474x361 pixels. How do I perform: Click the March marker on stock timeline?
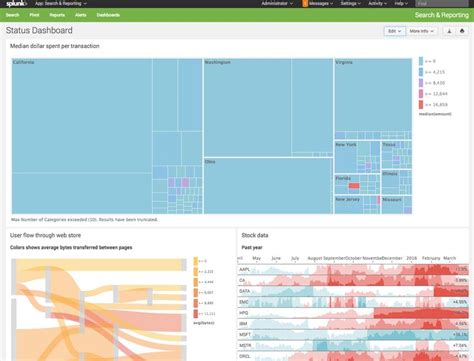[449, 258]
